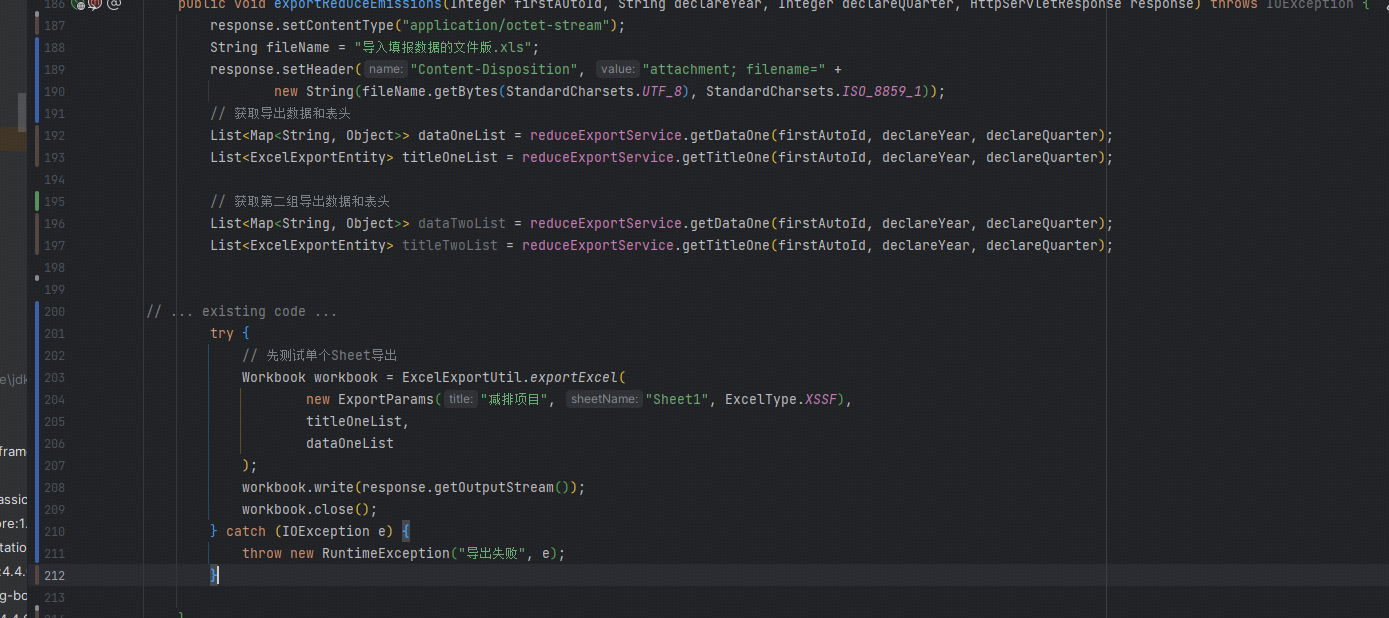
Task: Click the closing brace on line 212
Action: point(214,575)
